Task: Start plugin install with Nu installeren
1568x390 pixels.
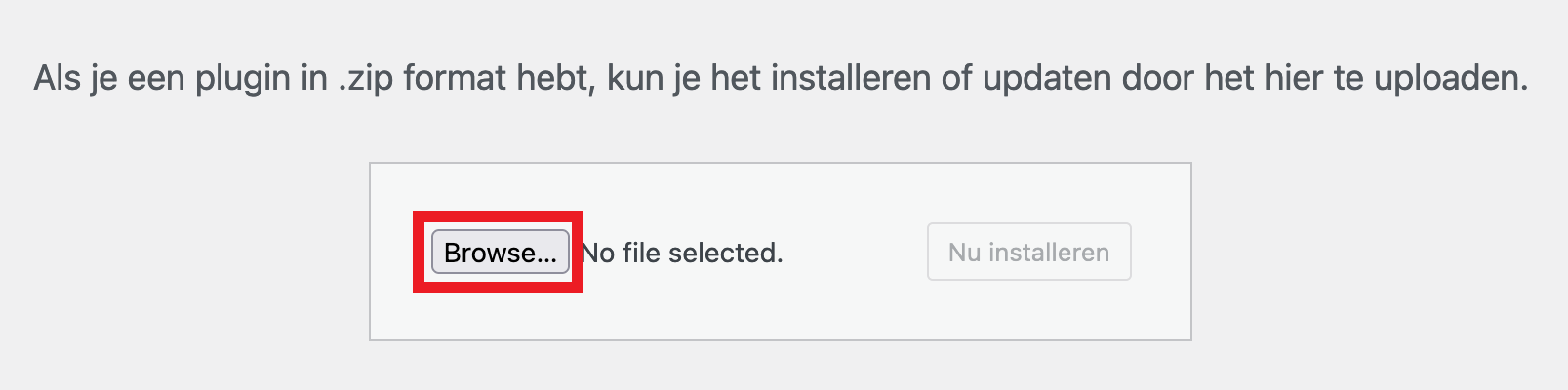Action: pos(1028,253)
